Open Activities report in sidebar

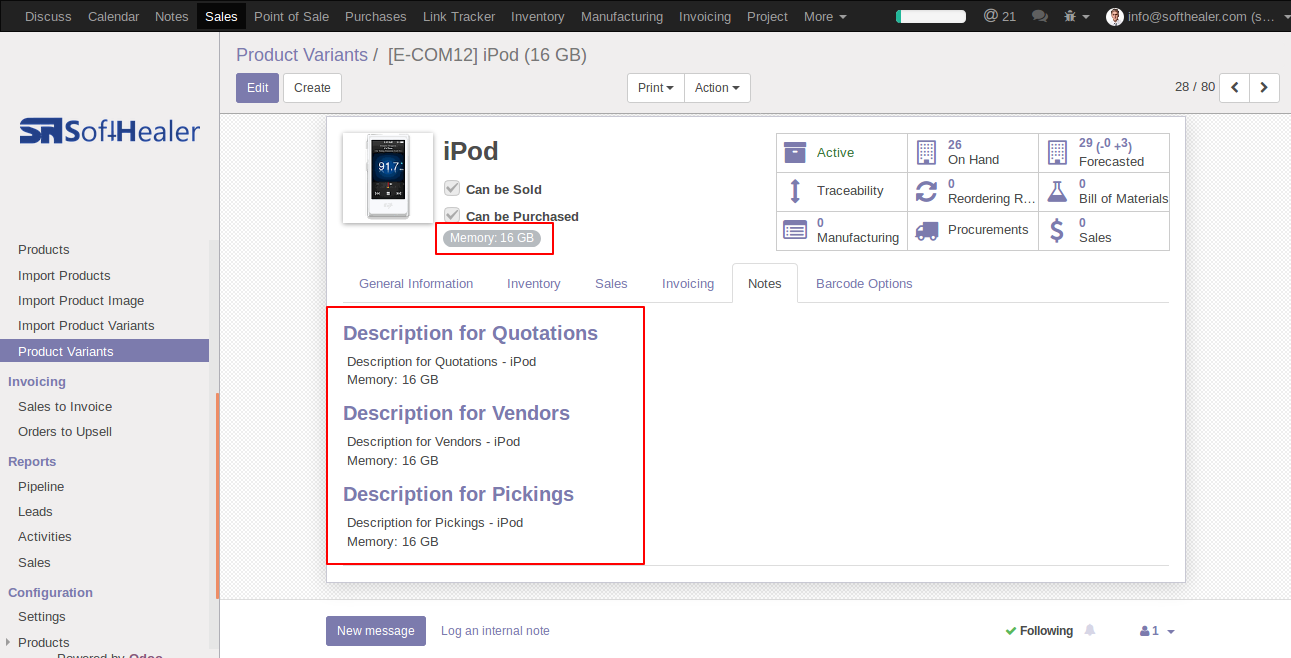click(x=45, y=536)
